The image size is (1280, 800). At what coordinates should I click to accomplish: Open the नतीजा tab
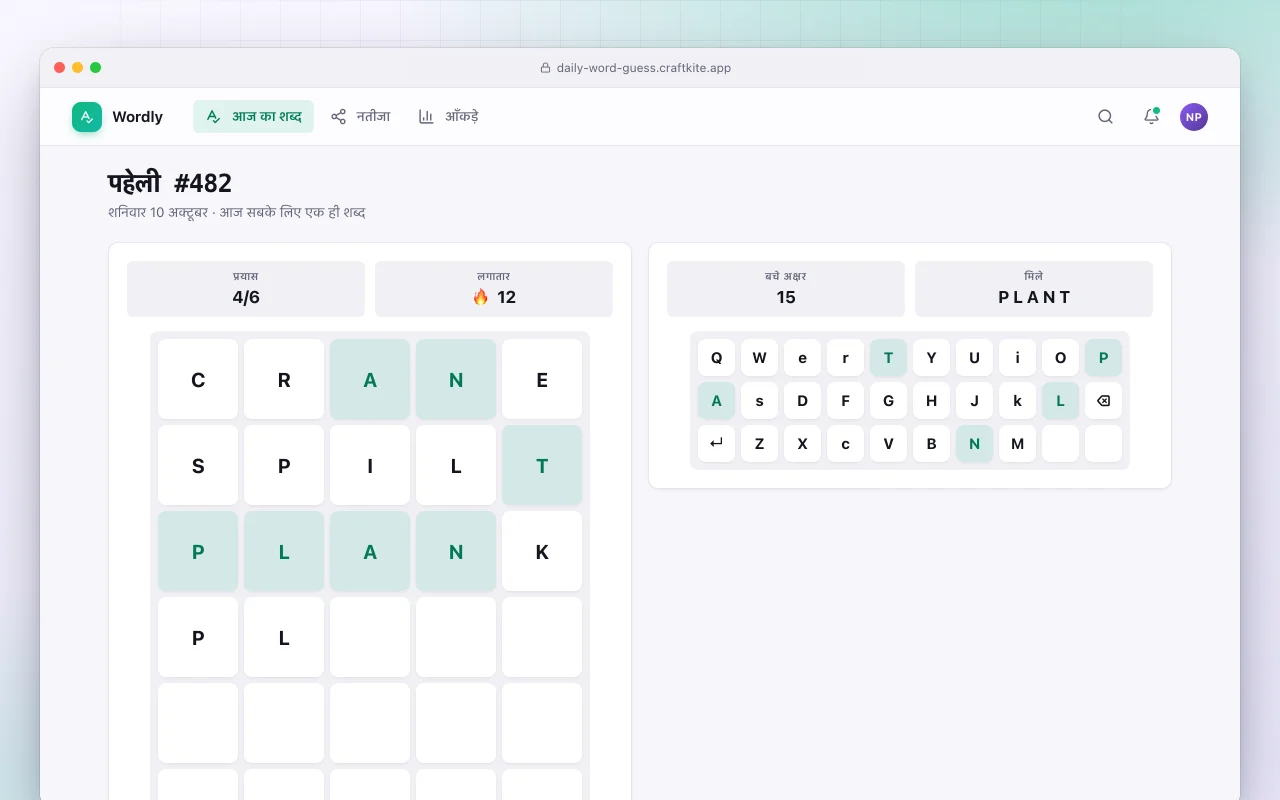click(x=360, y=117)
